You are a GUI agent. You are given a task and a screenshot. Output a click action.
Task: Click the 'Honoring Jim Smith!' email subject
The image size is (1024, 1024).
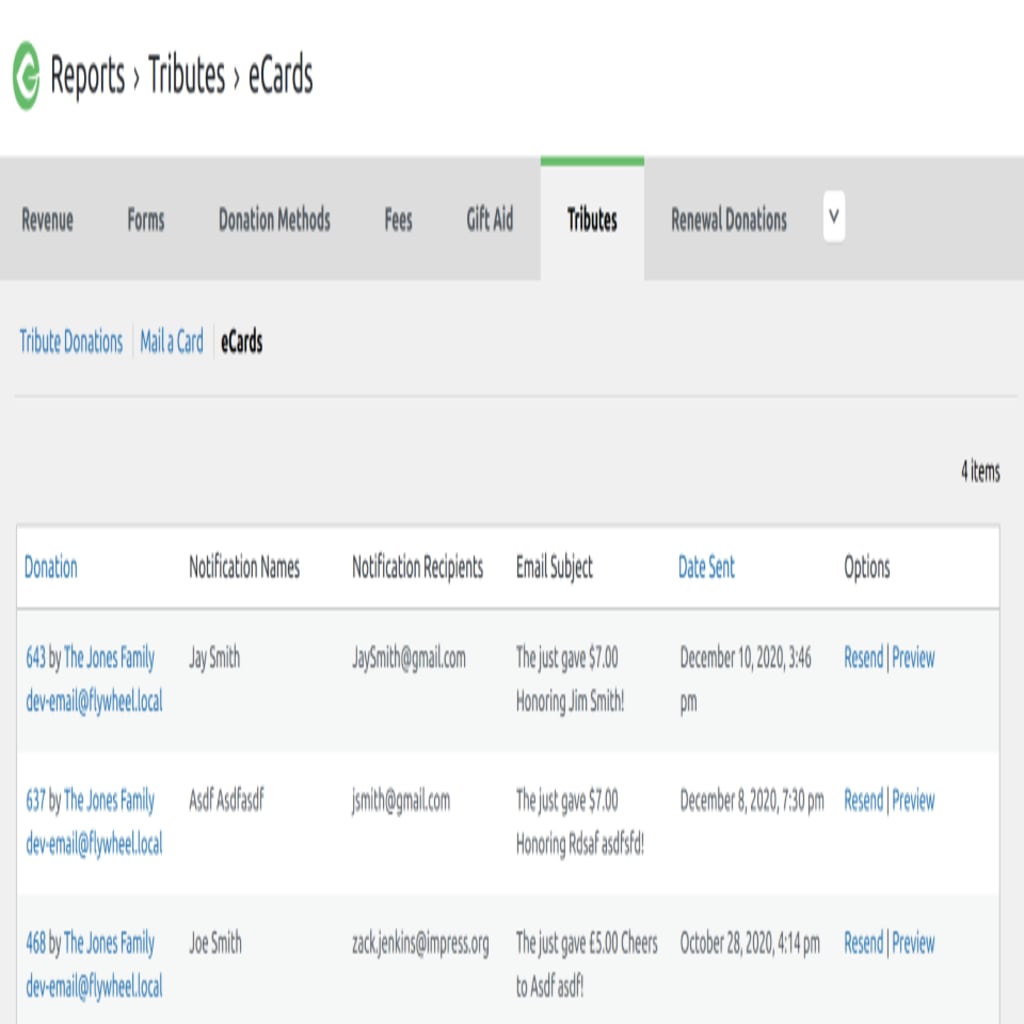pyautogui.click(x=570, y=701)
